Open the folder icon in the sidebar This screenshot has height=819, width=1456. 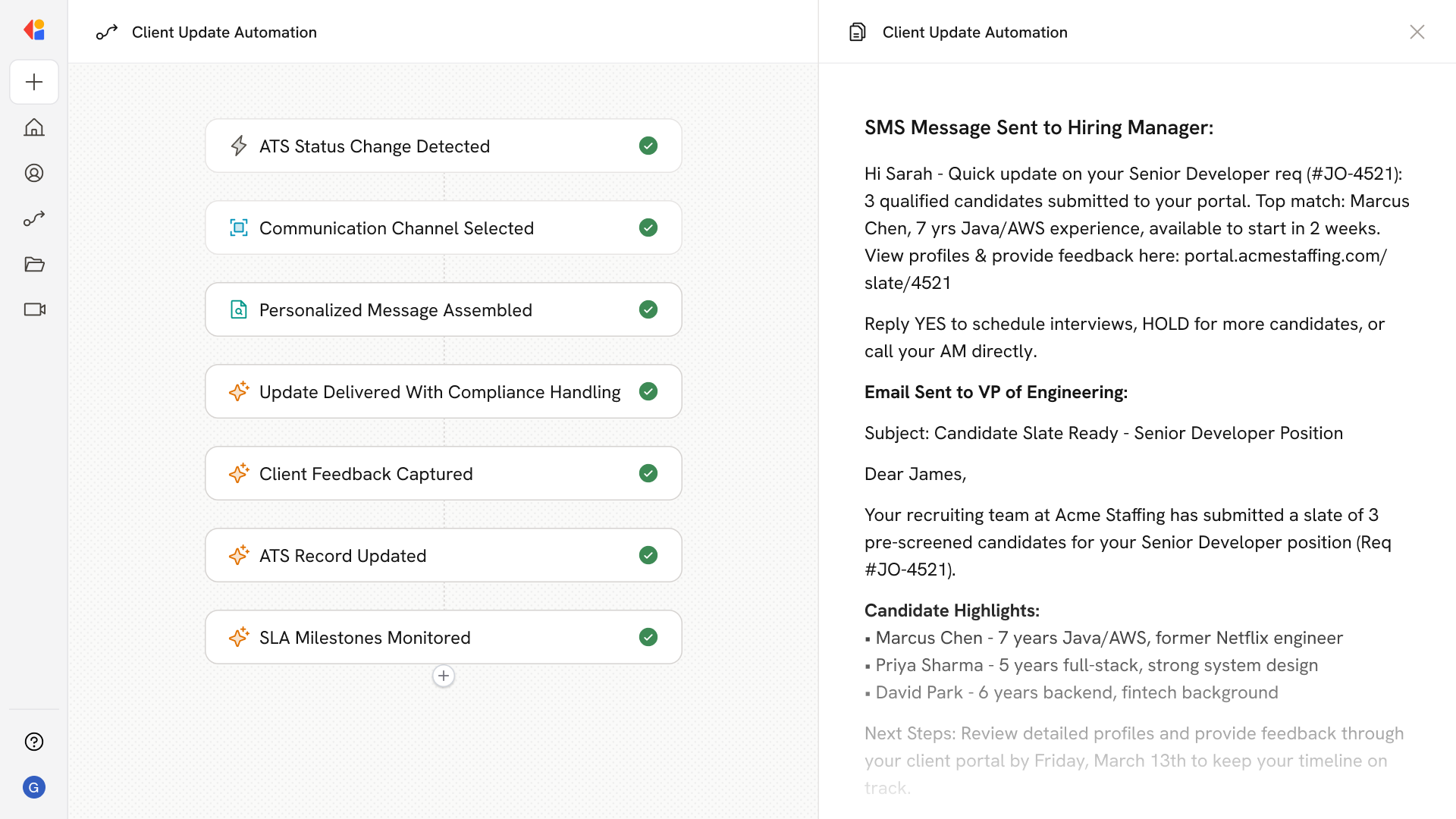(34, 264)
